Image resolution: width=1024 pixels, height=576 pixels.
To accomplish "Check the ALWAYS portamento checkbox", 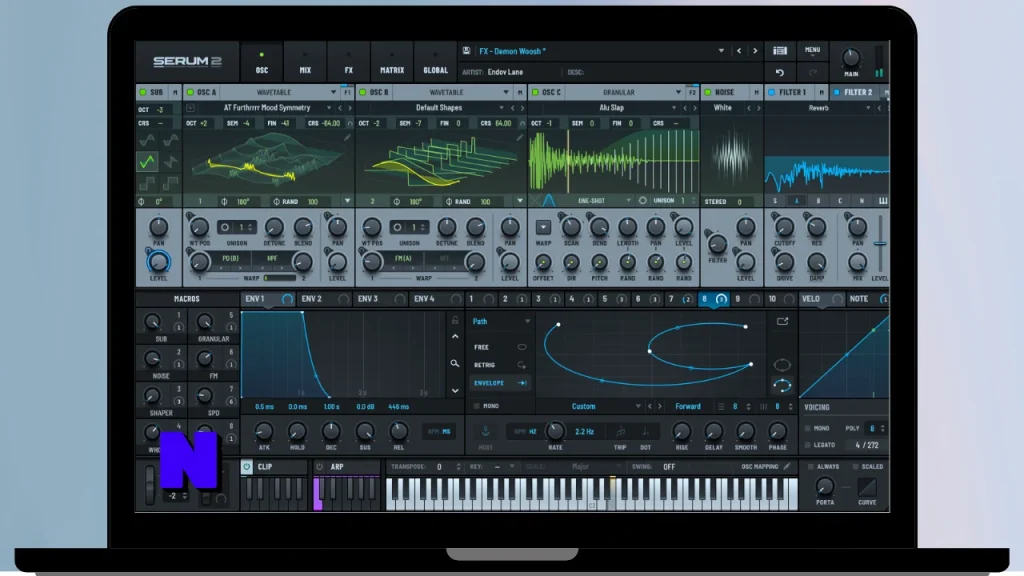I will 810,466.
